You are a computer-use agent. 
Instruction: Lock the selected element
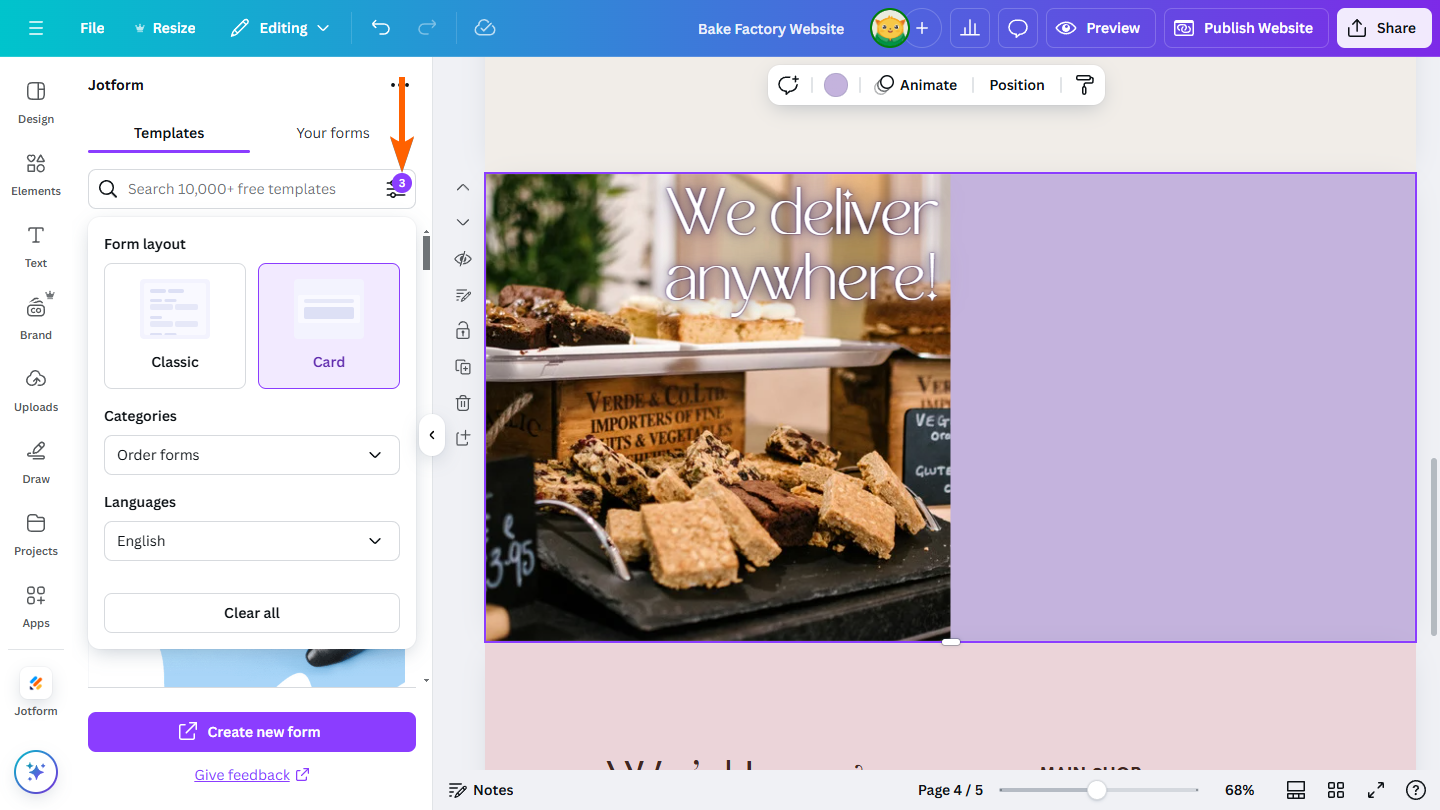click(462, 330)
